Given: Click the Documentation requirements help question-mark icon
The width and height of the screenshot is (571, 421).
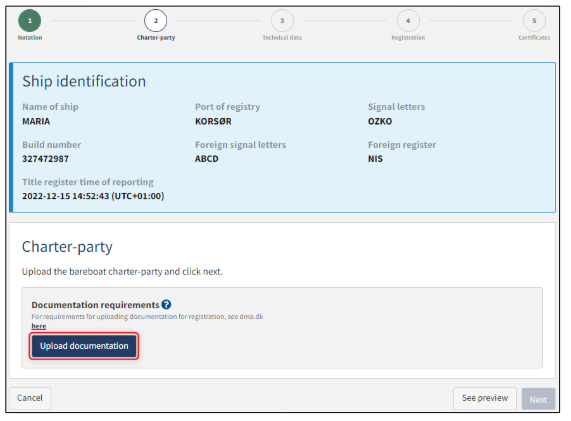Looking at the screenshot, I should [x=166, y=304].
